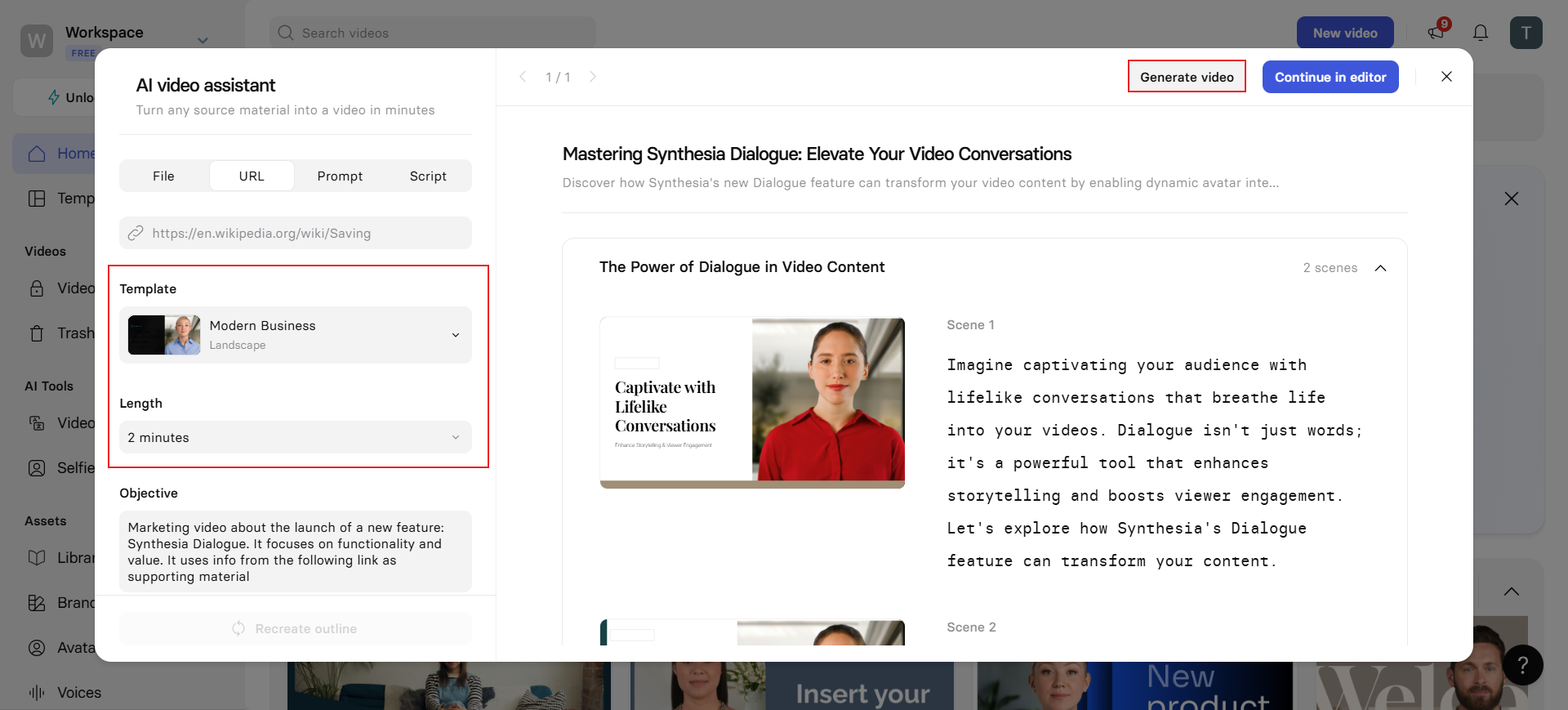This screenshot has height=710, width=1568.
Task: Click the 'AI video assistant' heading
Action: click(206, 85)
